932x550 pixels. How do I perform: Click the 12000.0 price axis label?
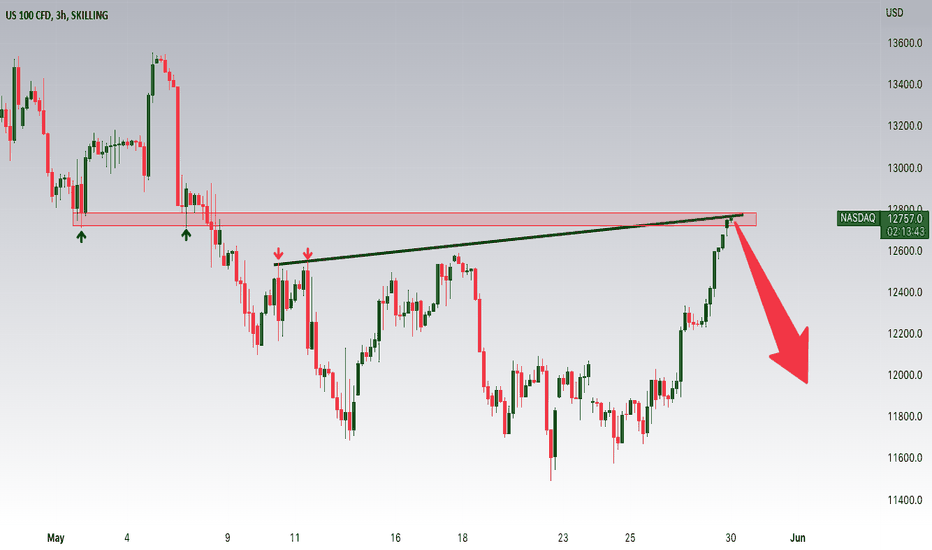[x=905, y=375]
